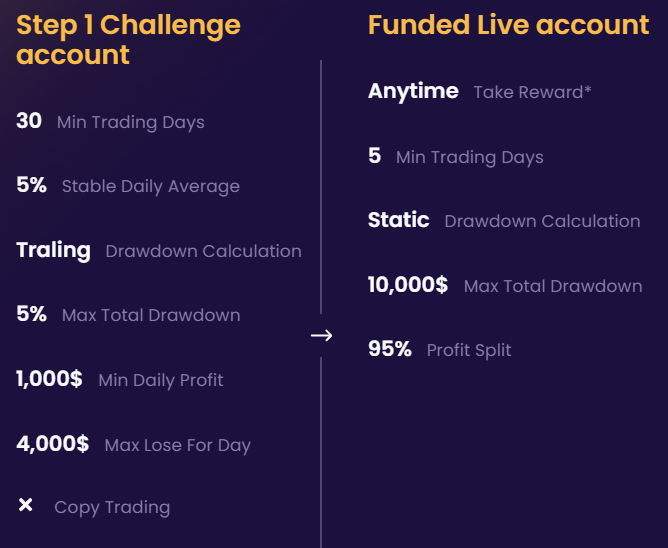Click the 5% Max Total Drawdown value
This screenshot has width=668, height=548.
tap(31, 314)
